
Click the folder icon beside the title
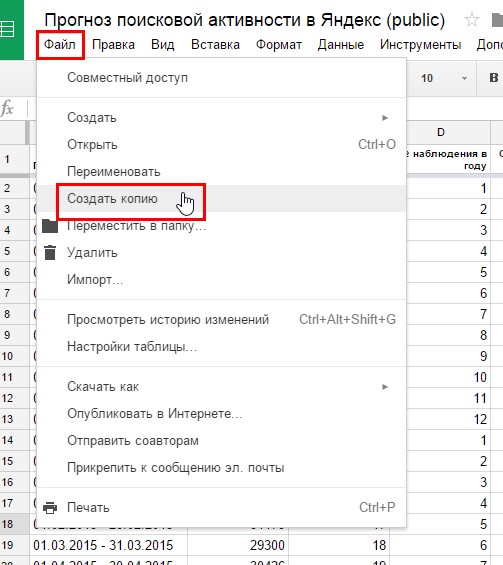tap(498, 20)
